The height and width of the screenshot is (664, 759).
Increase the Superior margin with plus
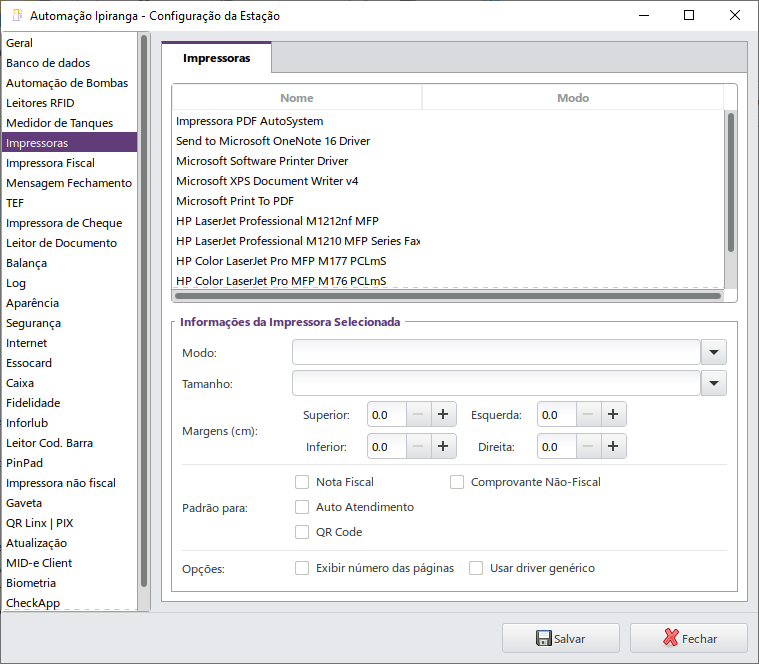[x=444, y=415]
